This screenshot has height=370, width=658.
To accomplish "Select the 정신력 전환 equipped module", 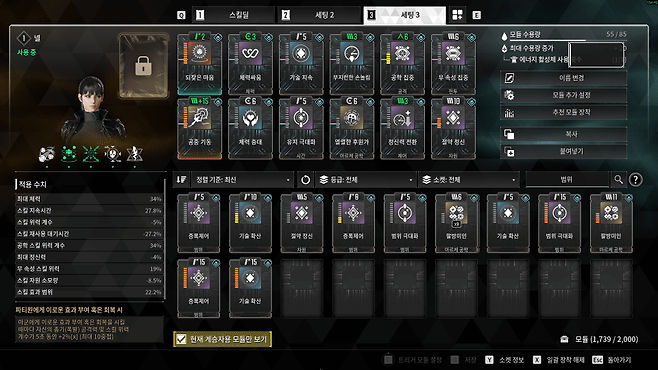I will [402, 128].
